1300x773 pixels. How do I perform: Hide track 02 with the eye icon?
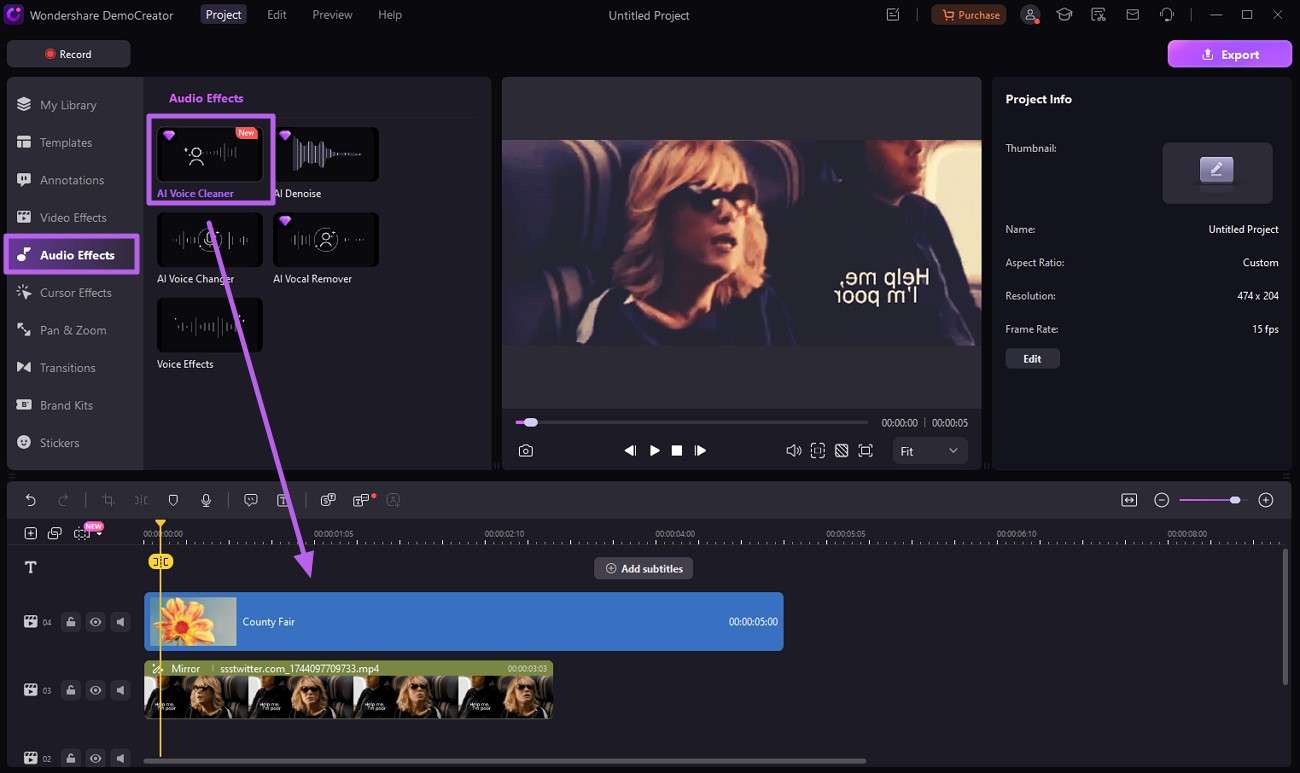(x=96, y=758)
